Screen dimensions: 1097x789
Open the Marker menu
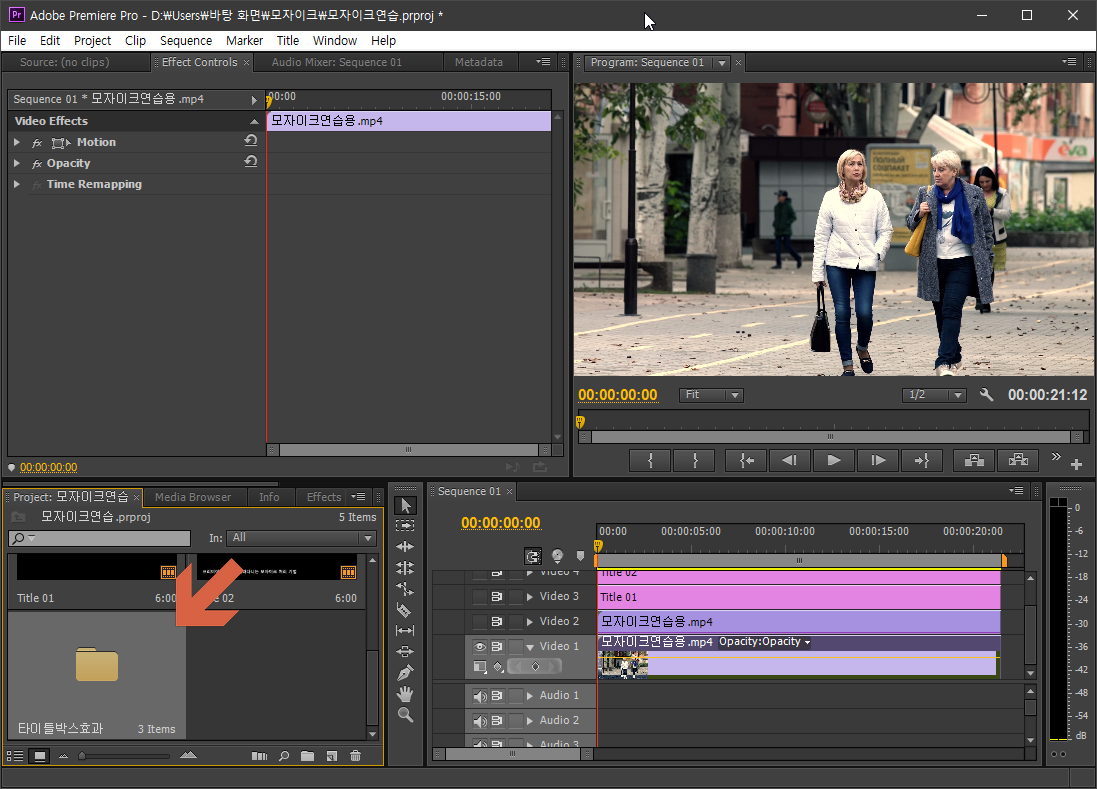pyautogui.click(x=244, y=41)
